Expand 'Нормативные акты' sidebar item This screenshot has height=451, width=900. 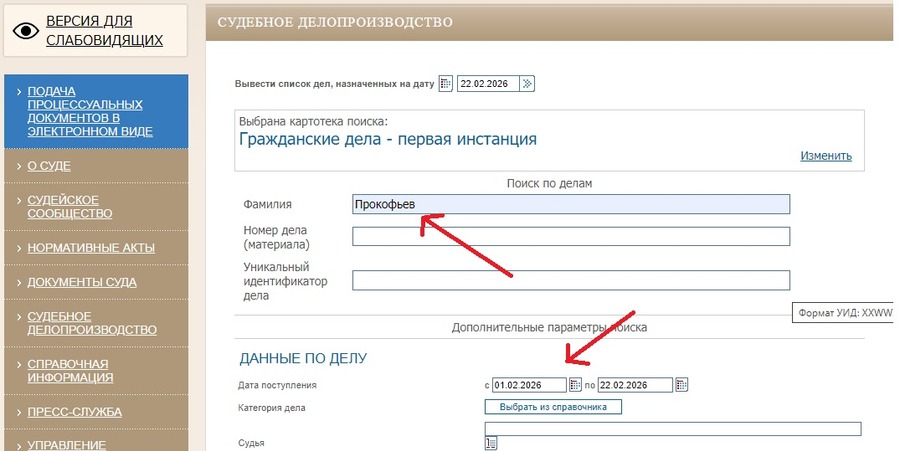click(x=90, y=248)
